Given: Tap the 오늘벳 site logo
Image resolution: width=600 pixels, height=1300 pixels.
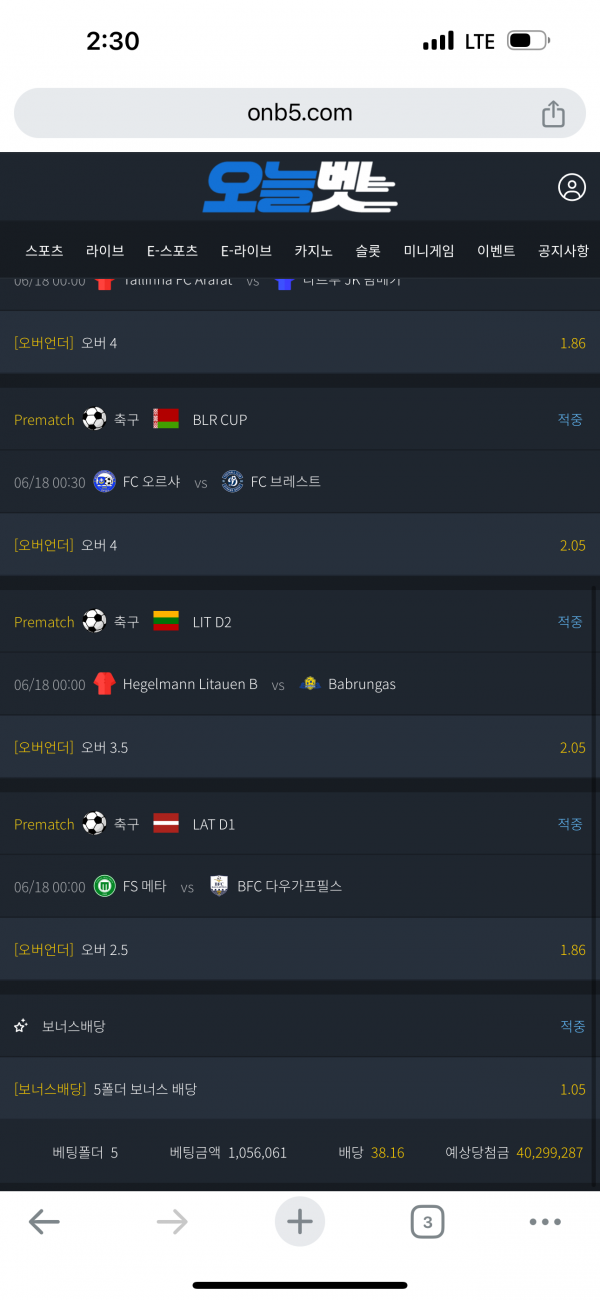Looking at the screenshot, I should click(x=300, y=187).
